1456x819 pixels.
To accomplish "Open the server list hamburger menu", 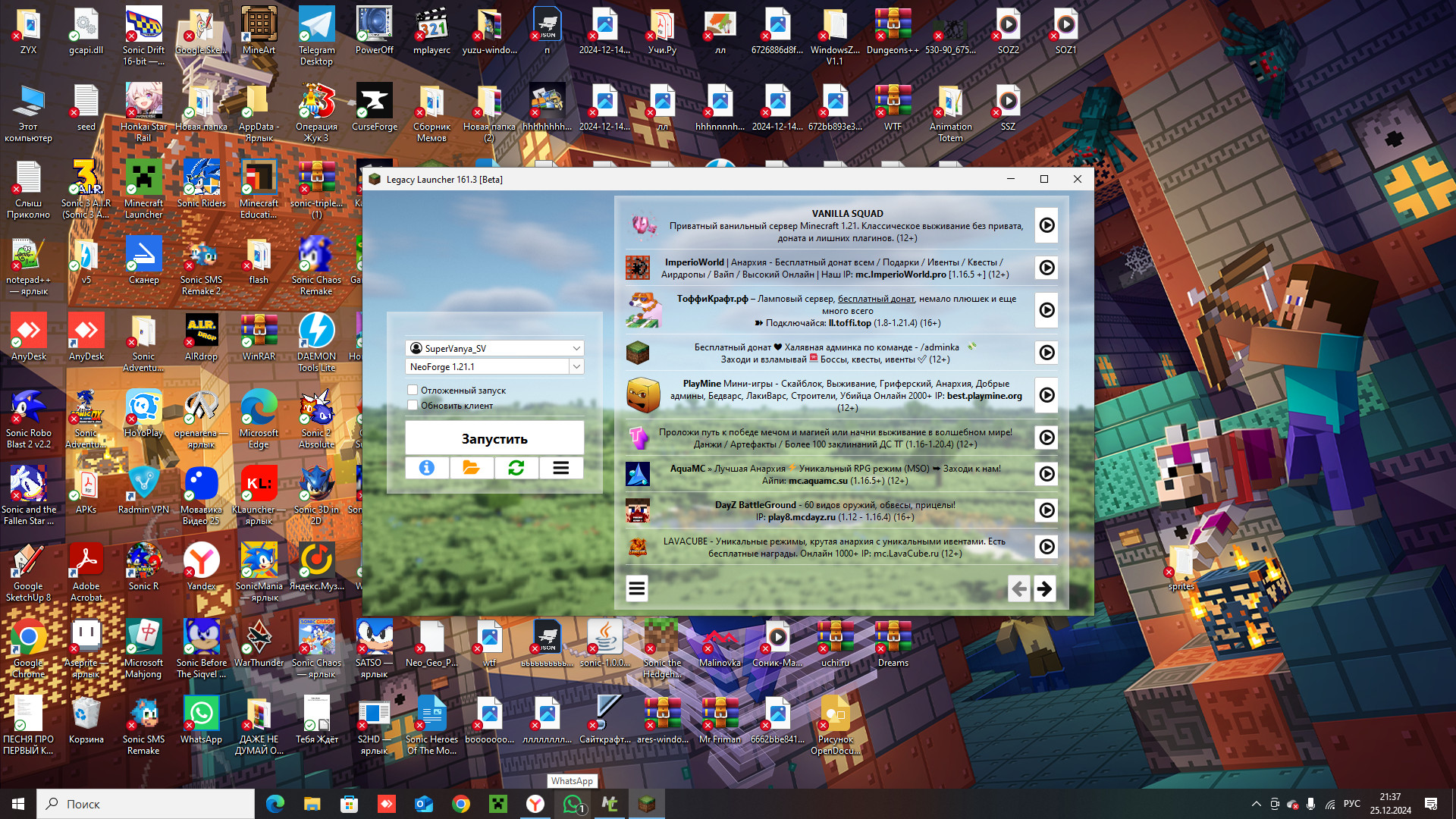I will click(637, 588).
